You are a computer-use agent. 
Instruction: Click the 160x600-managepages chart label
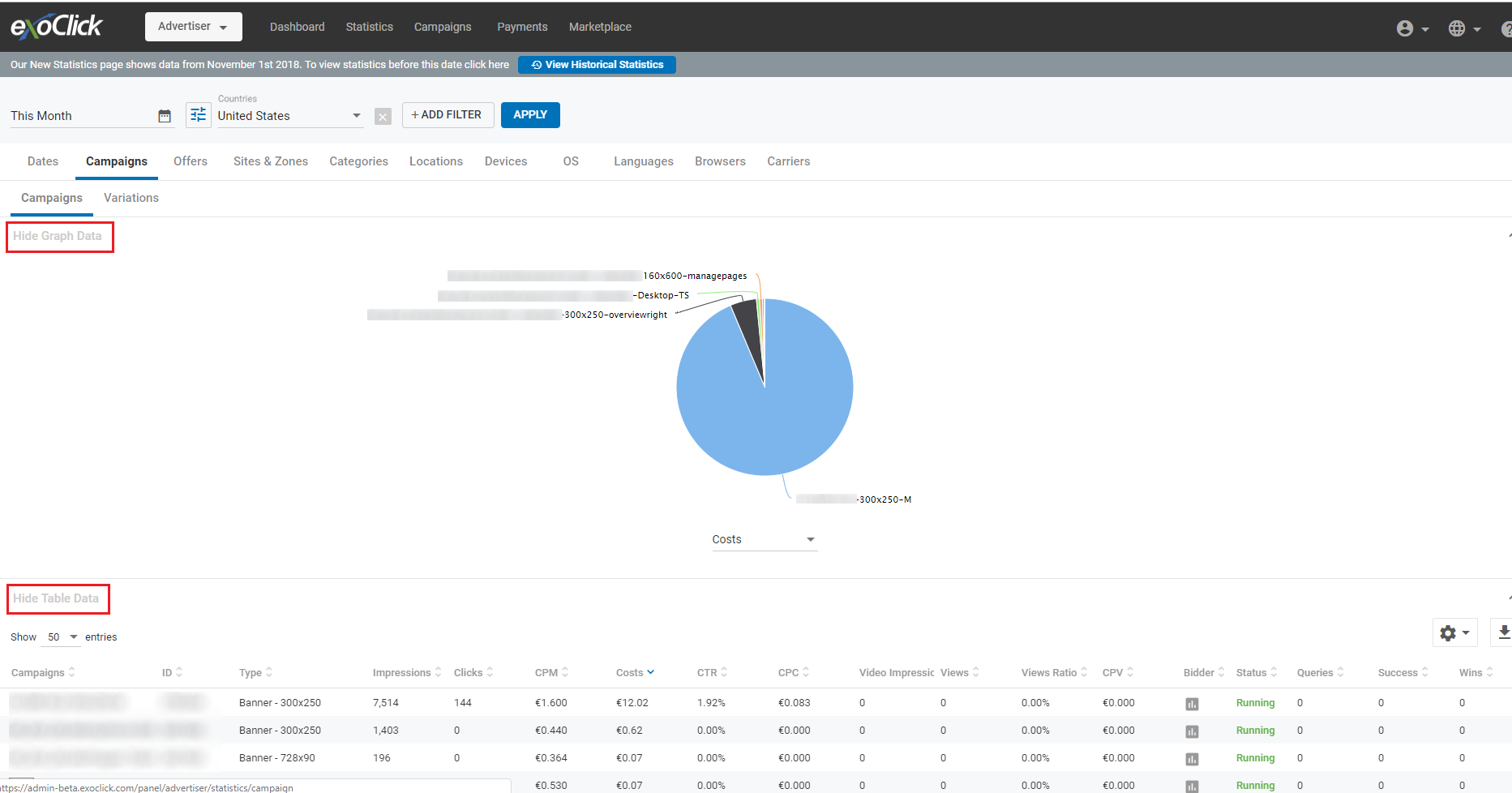tap(695, 276)
